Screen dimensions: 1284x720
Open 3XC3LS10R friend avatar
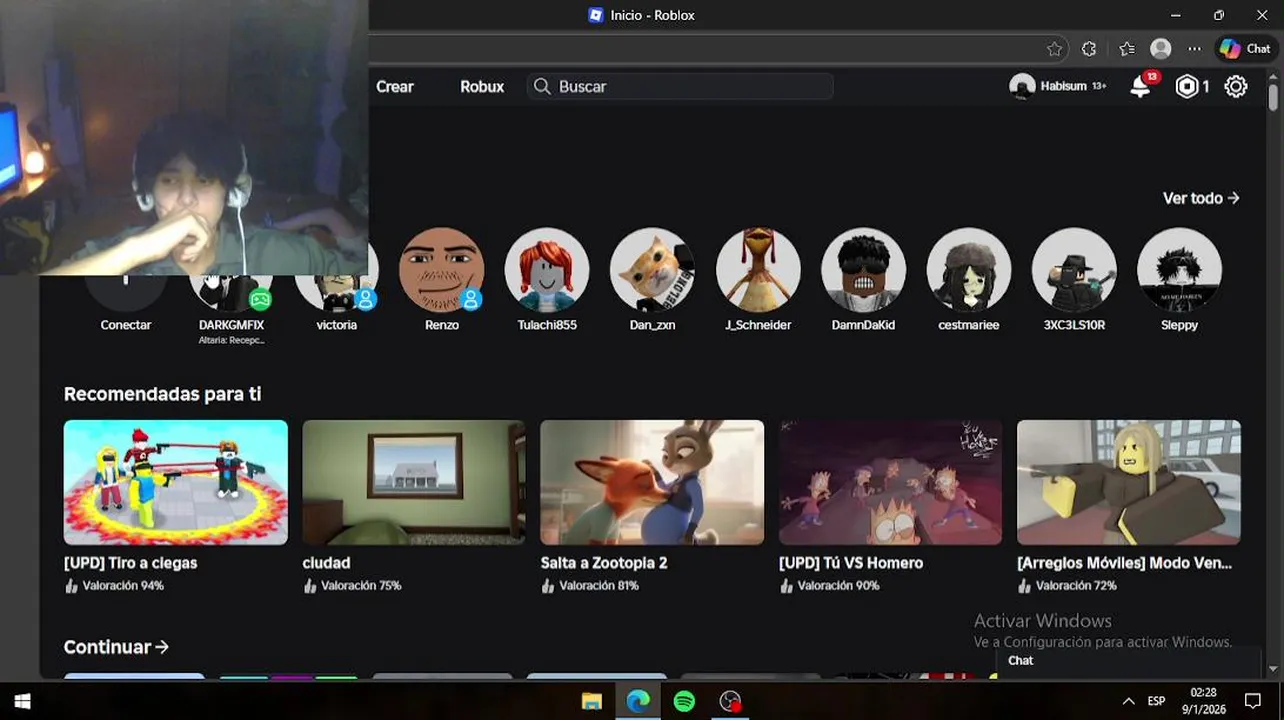tap(1074, 270)
